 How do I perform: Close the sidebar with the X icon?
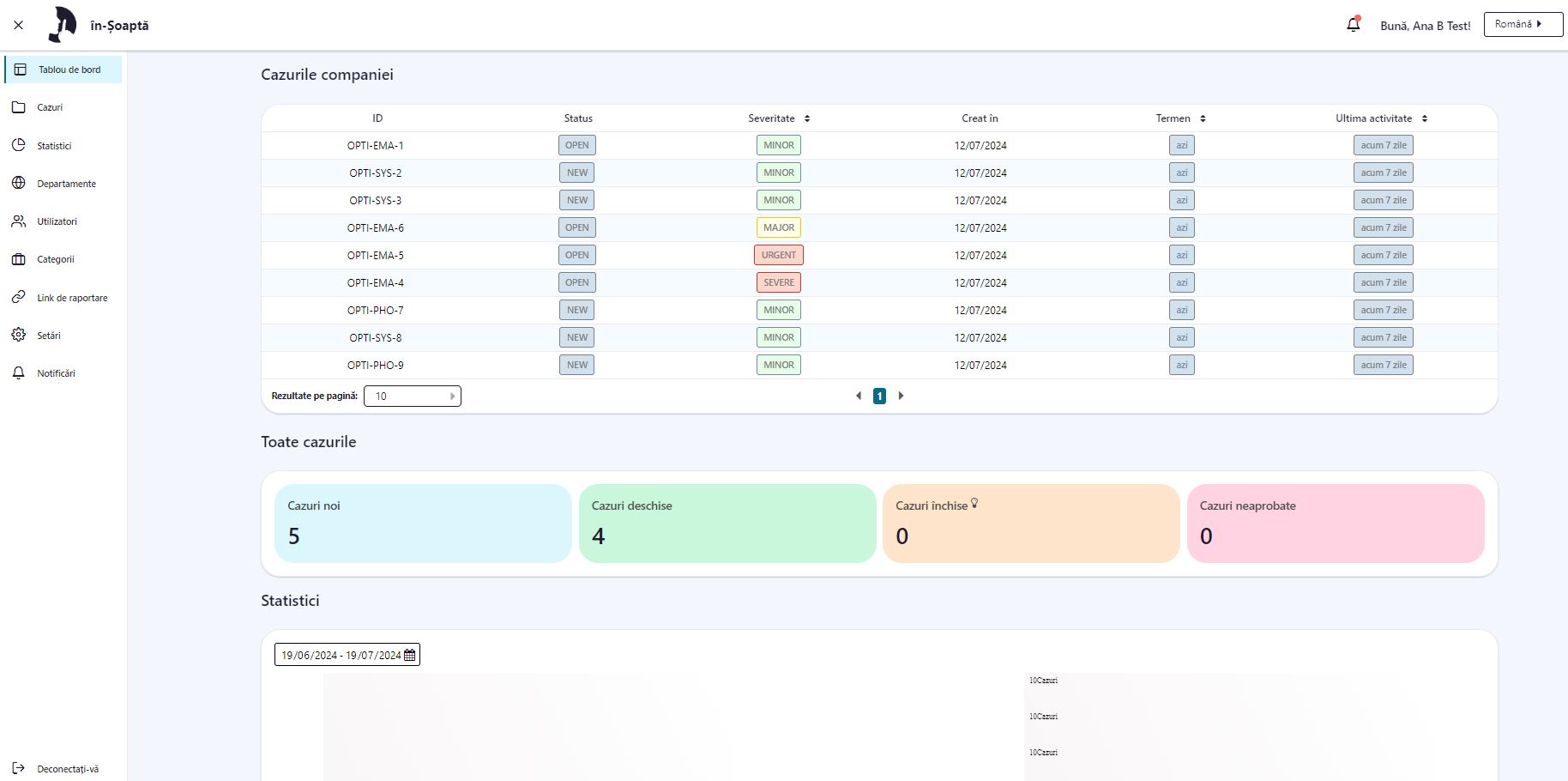tap(19, 25)
